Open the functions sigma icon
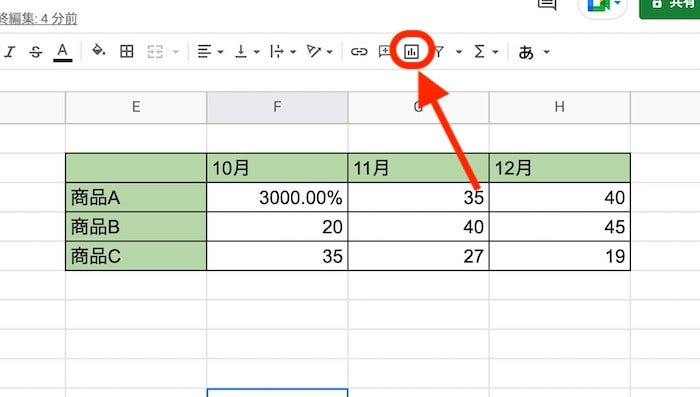The height and width of the screenshot is (397, 700). click(479, 52)
